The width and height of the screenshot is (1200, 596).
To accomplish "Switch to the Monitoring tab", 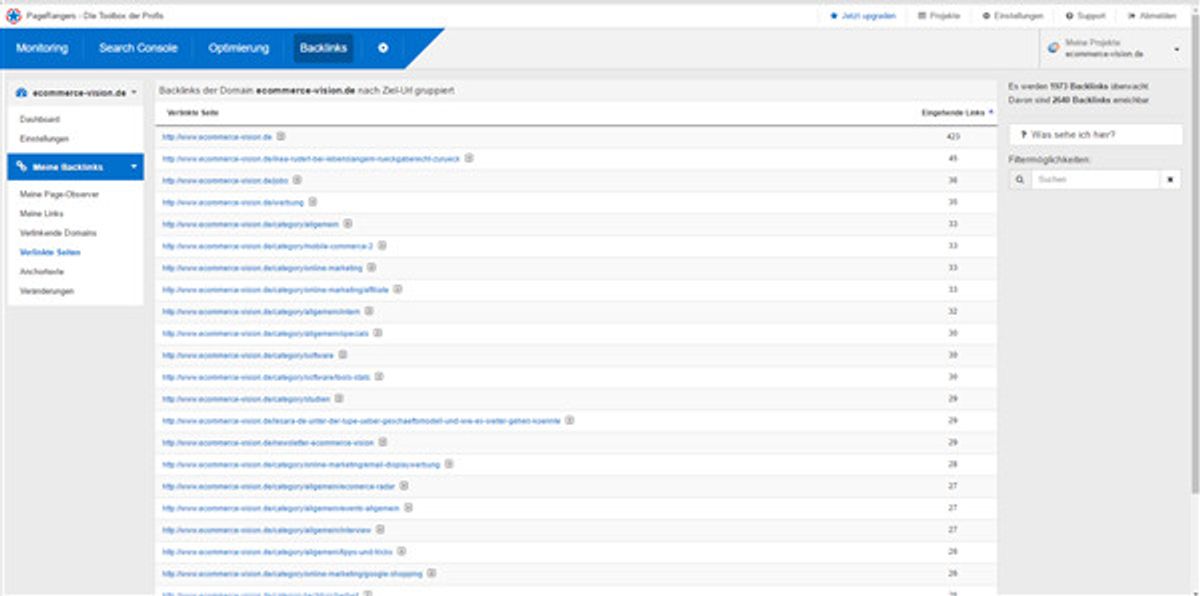I will coord(42,48).
